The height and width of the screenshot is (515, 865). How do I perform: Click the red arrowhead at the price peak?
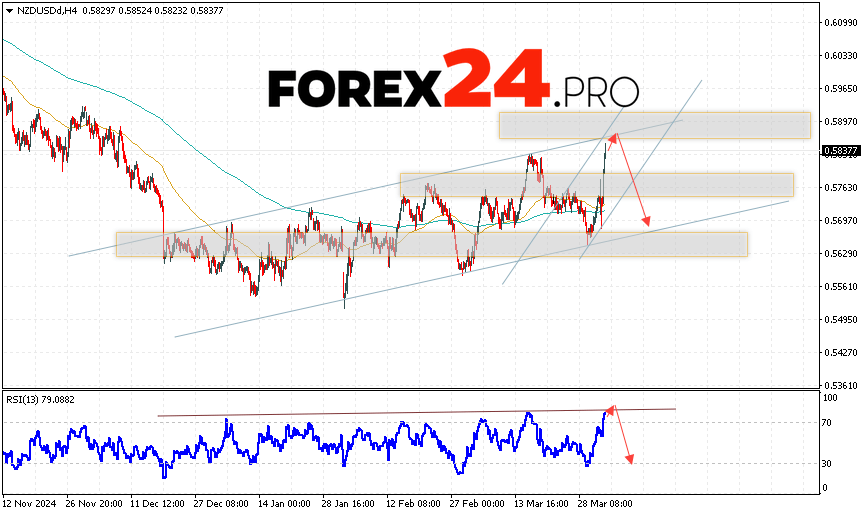click(615, 135)
